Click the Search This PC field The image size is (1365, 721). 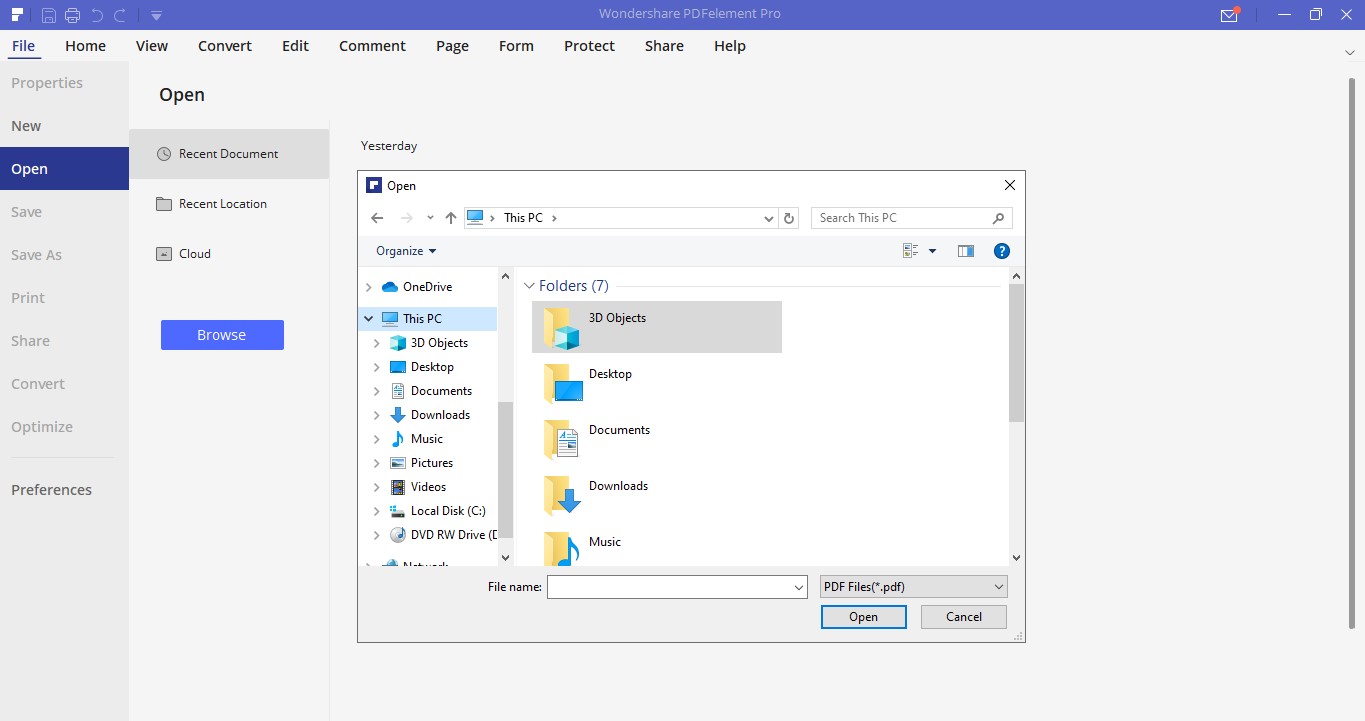point(911,218)
